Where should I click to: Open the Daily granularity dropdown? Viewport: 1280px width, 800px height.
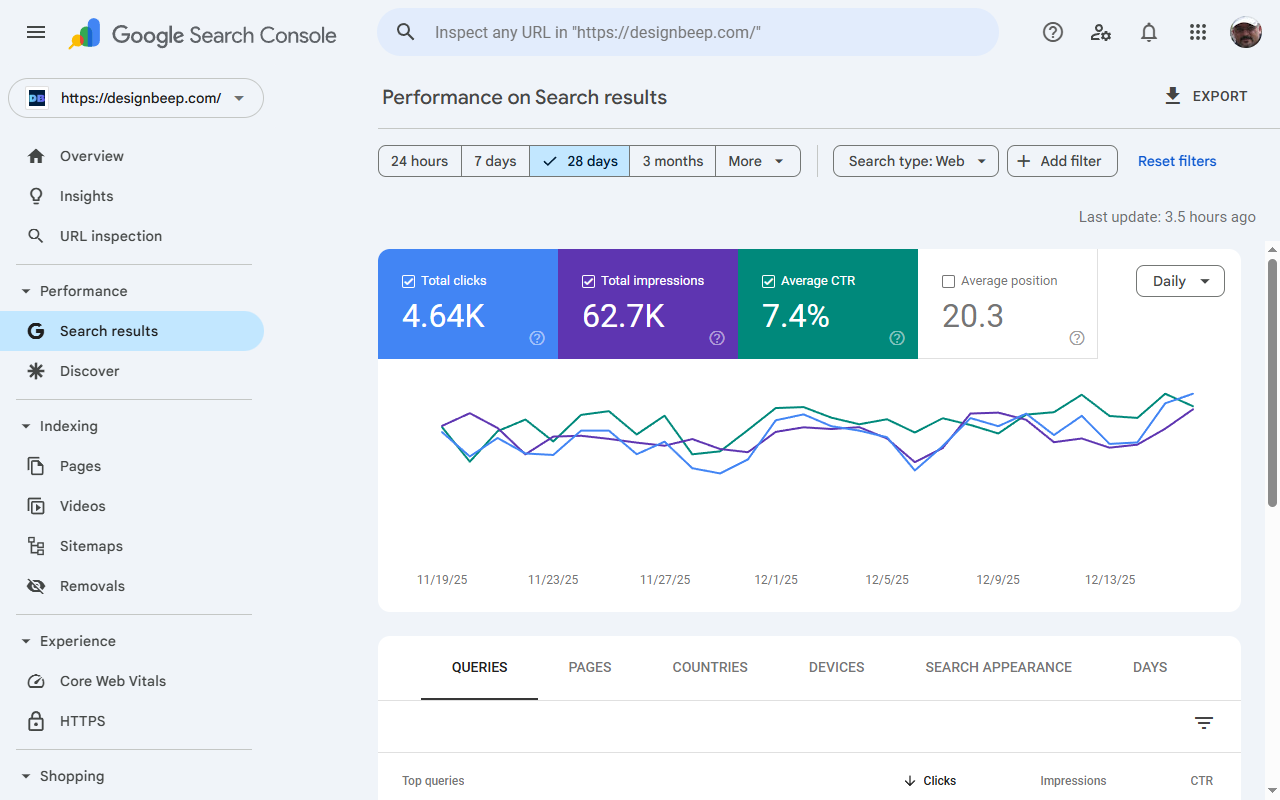pos(1180,281)
